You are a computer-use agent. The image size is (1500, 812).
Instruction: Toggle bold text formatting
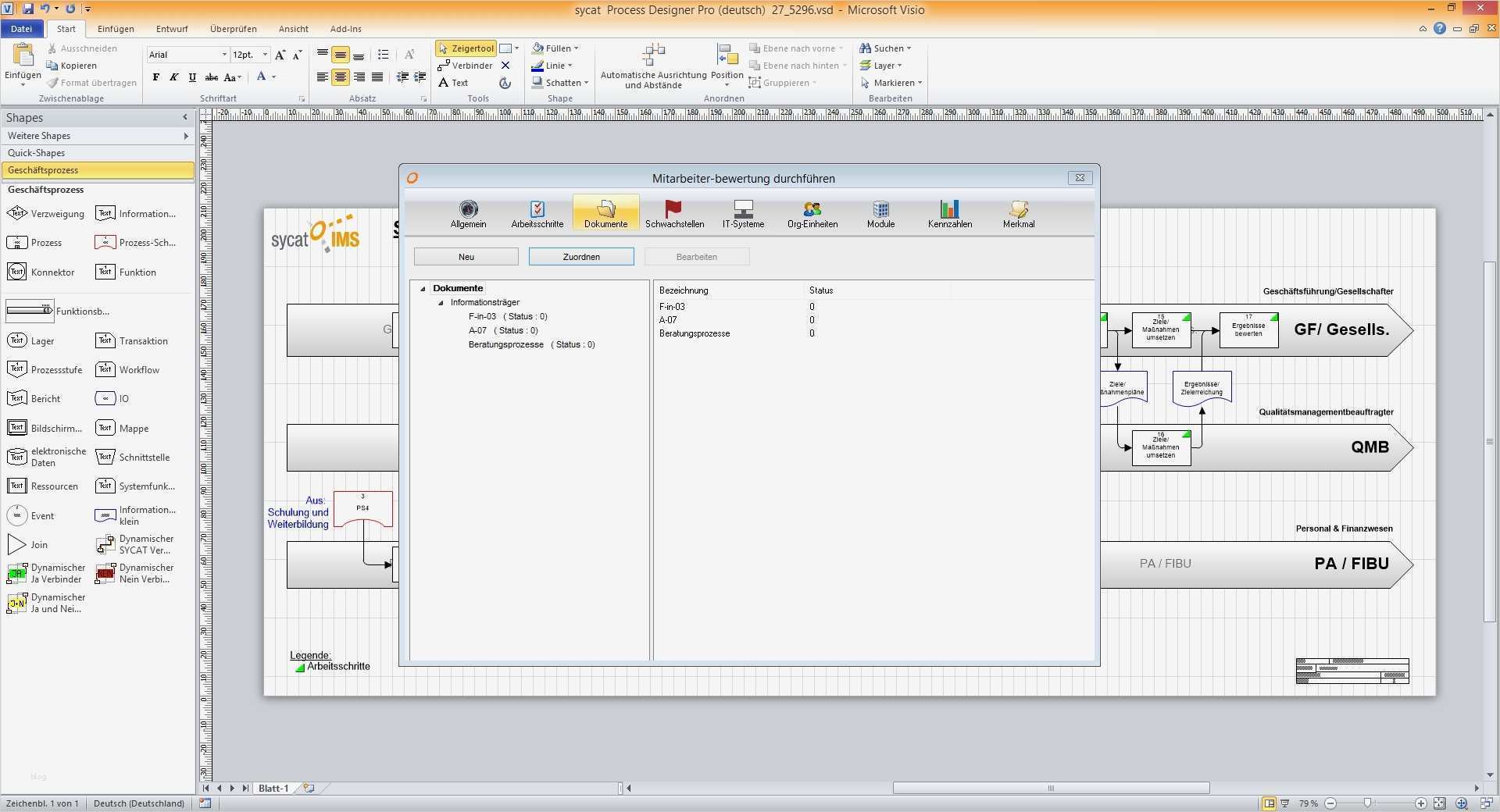(x=156, y=77)
